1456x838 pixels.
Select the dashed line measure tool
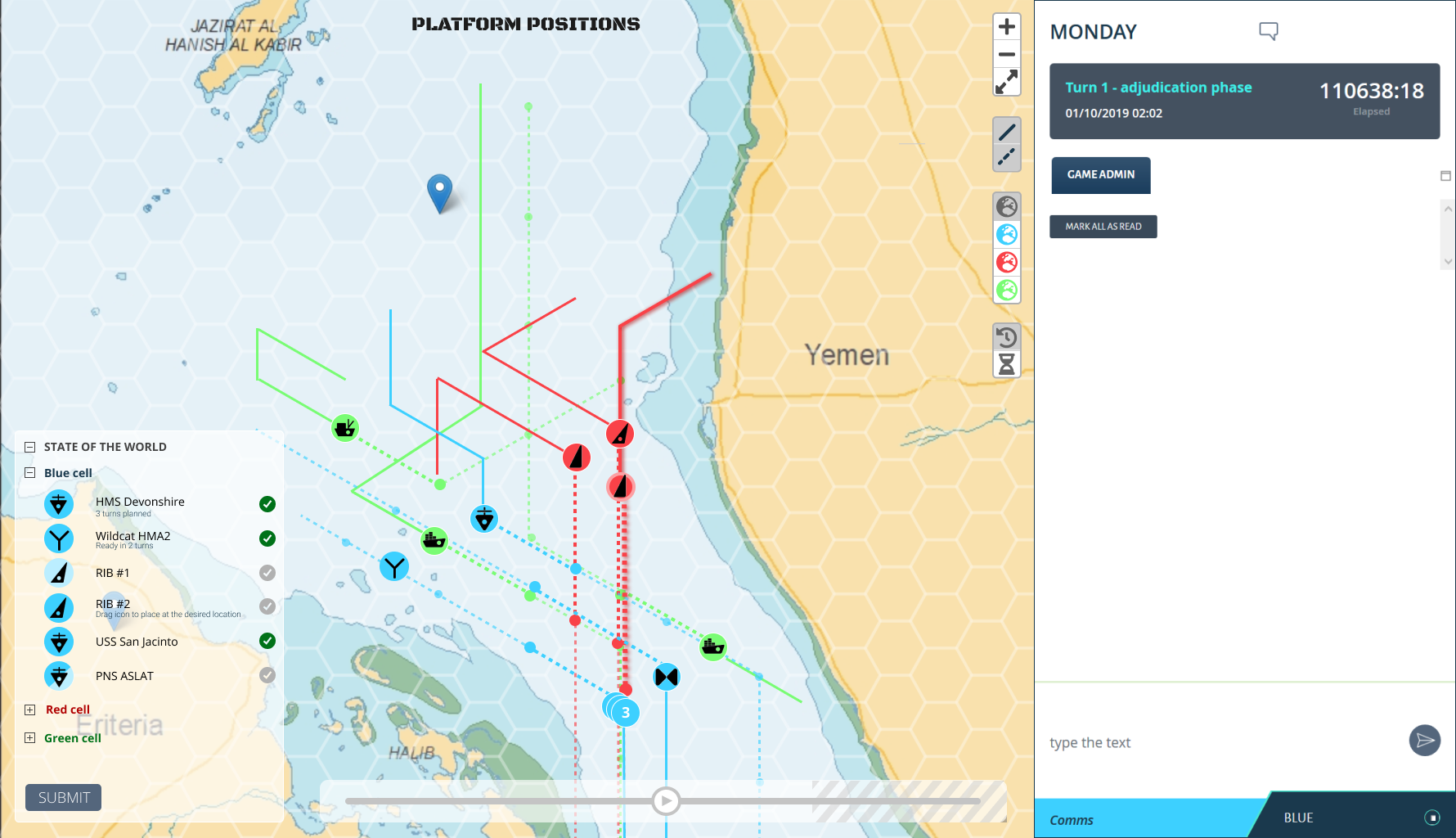(1007, 157)
